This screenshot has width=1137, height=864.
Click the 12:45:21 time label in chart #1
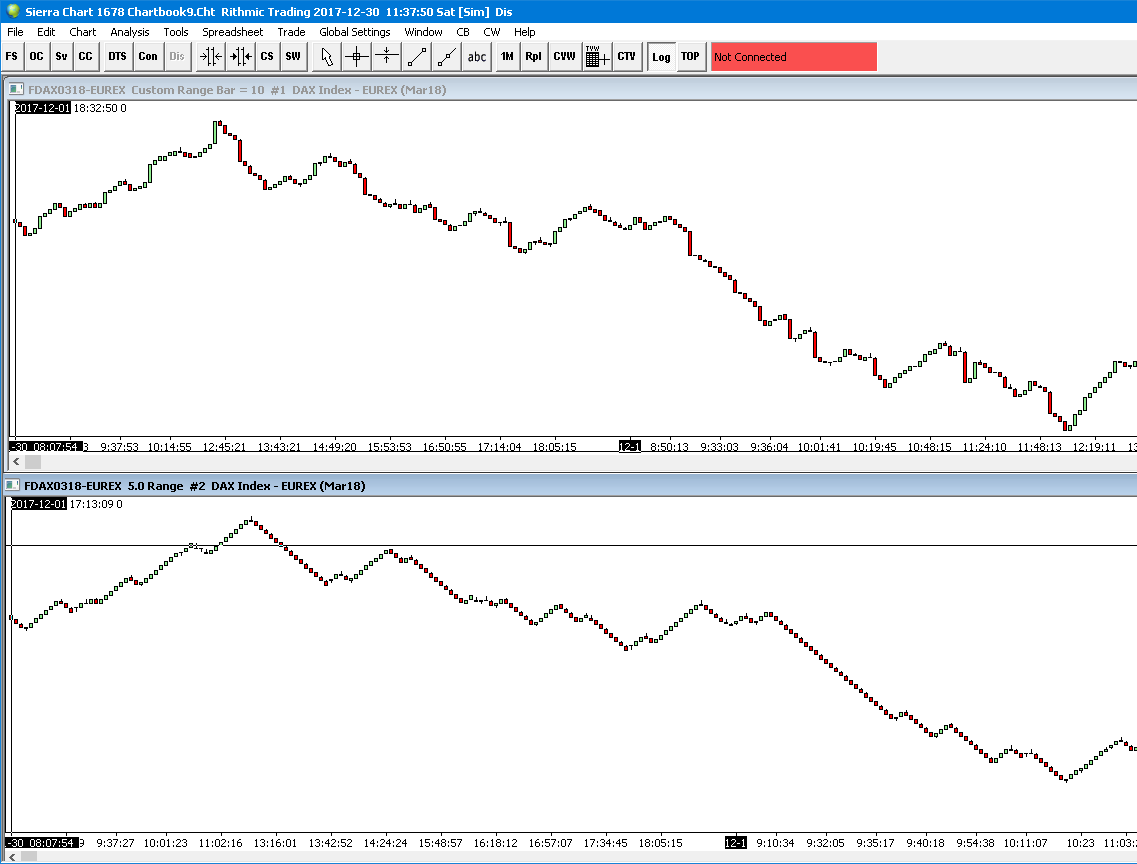click(x=224, y=447)
